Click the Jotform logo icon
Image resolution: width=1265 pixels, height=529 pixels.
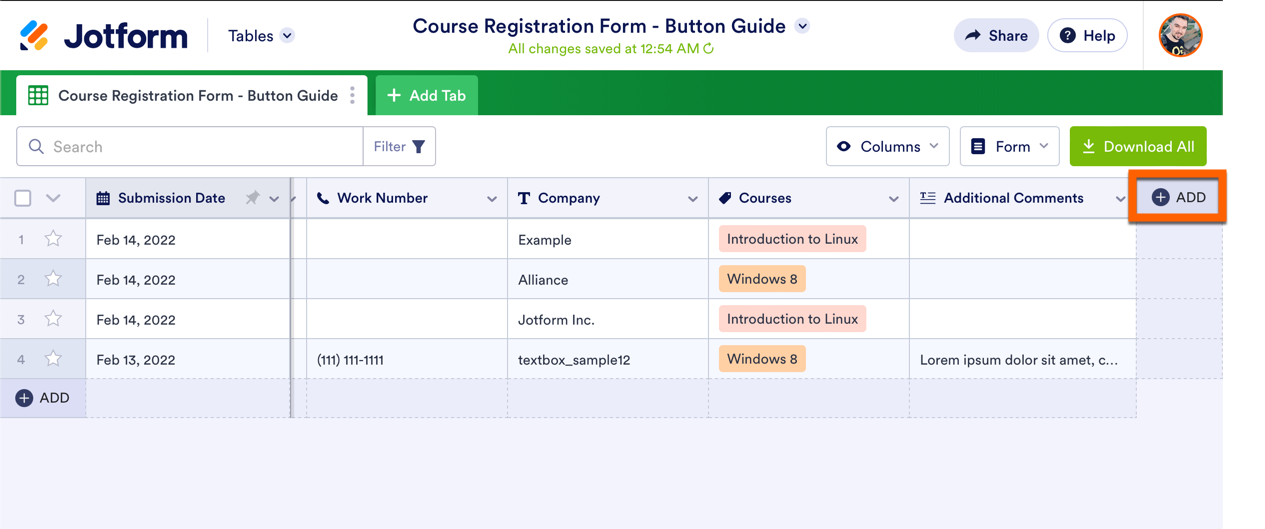[35, 36]
